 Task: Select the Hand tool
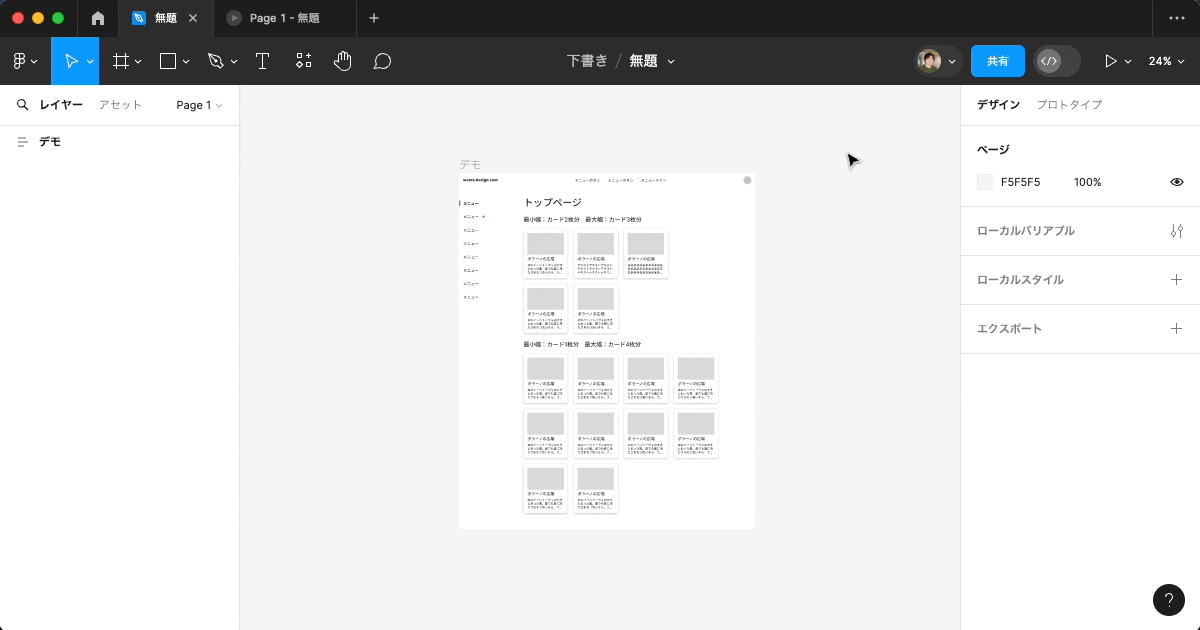click(342, 60)
